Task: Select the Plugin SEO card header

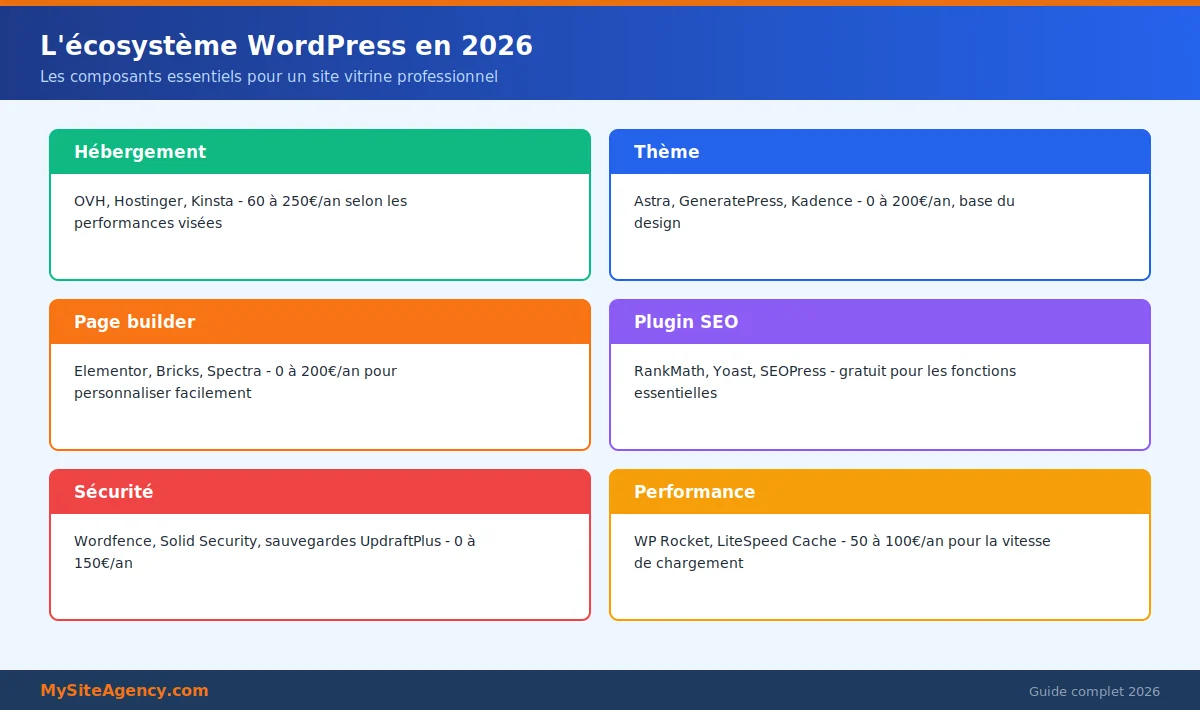Action: [880, 322]
